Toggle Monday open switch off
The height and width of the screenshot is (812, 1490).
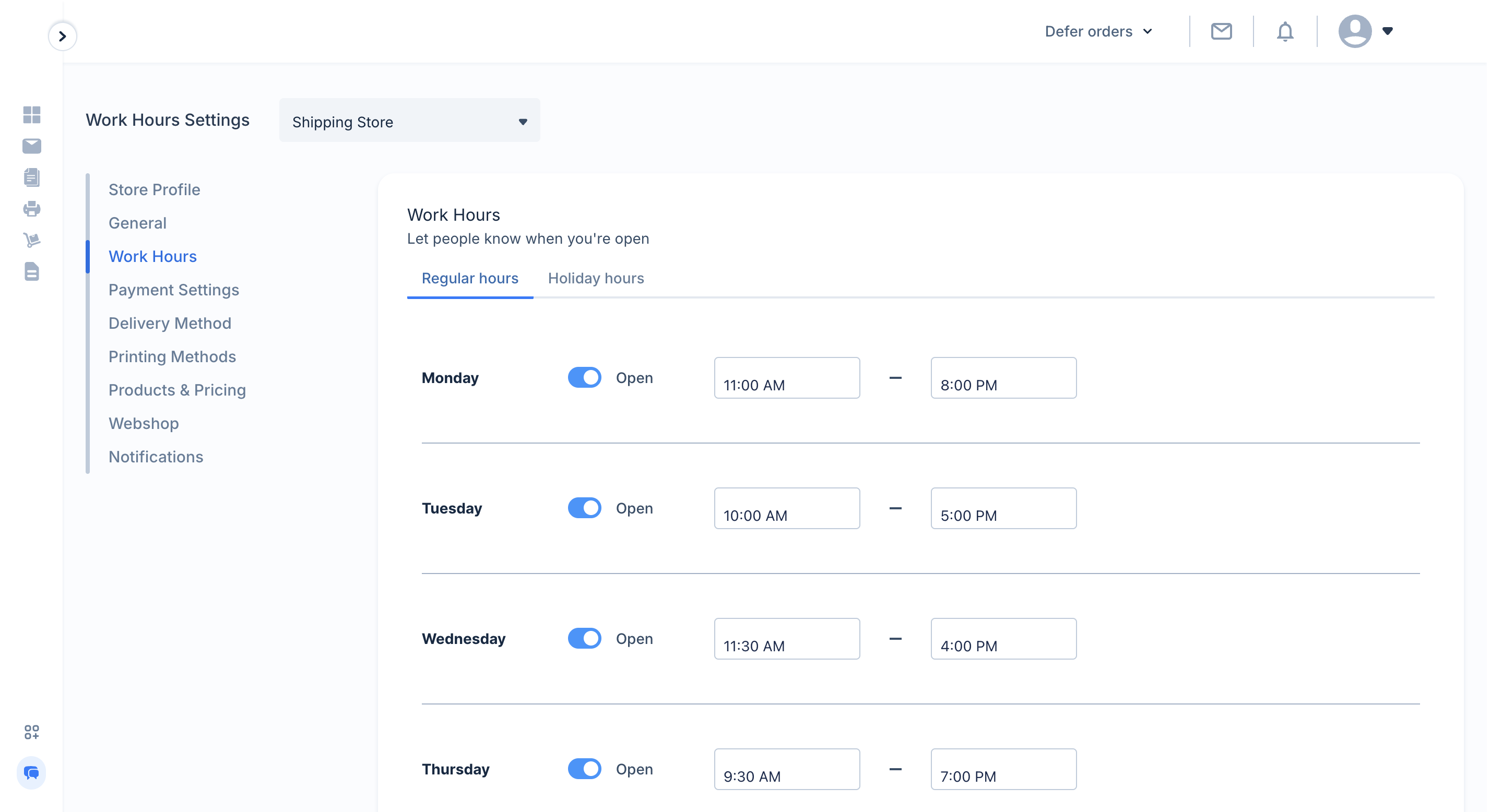pyautogui.click(x=584, y=378)
